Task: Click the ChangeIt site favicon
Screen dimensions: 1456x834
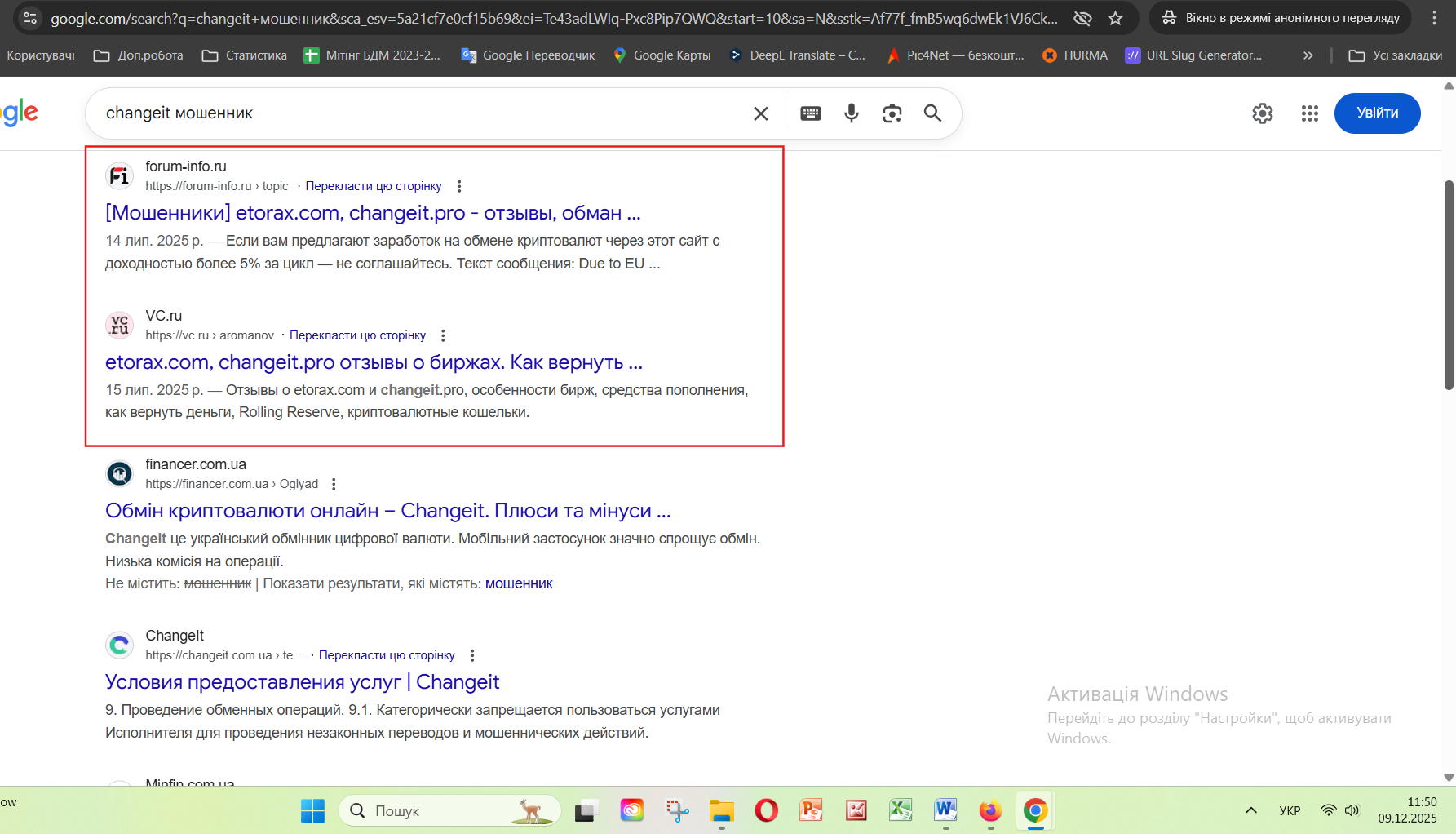Action: (120, 645)
